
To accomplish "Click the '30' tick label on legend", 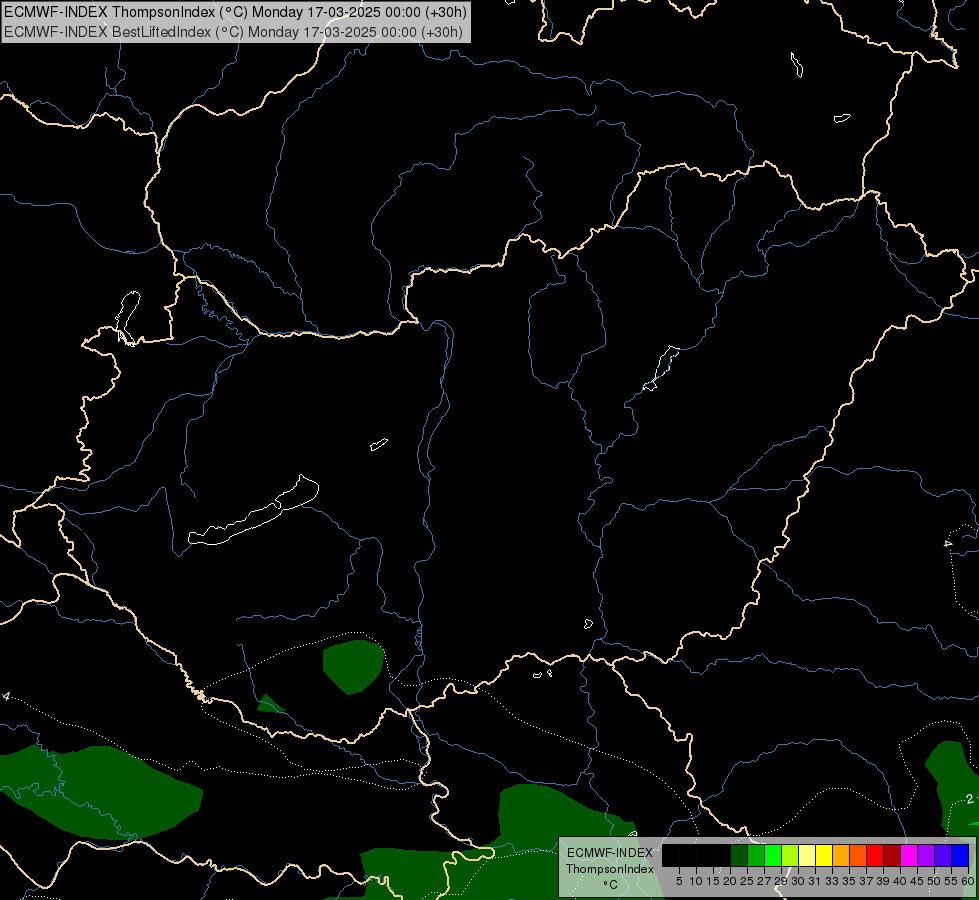I will [x=798, y=881].
